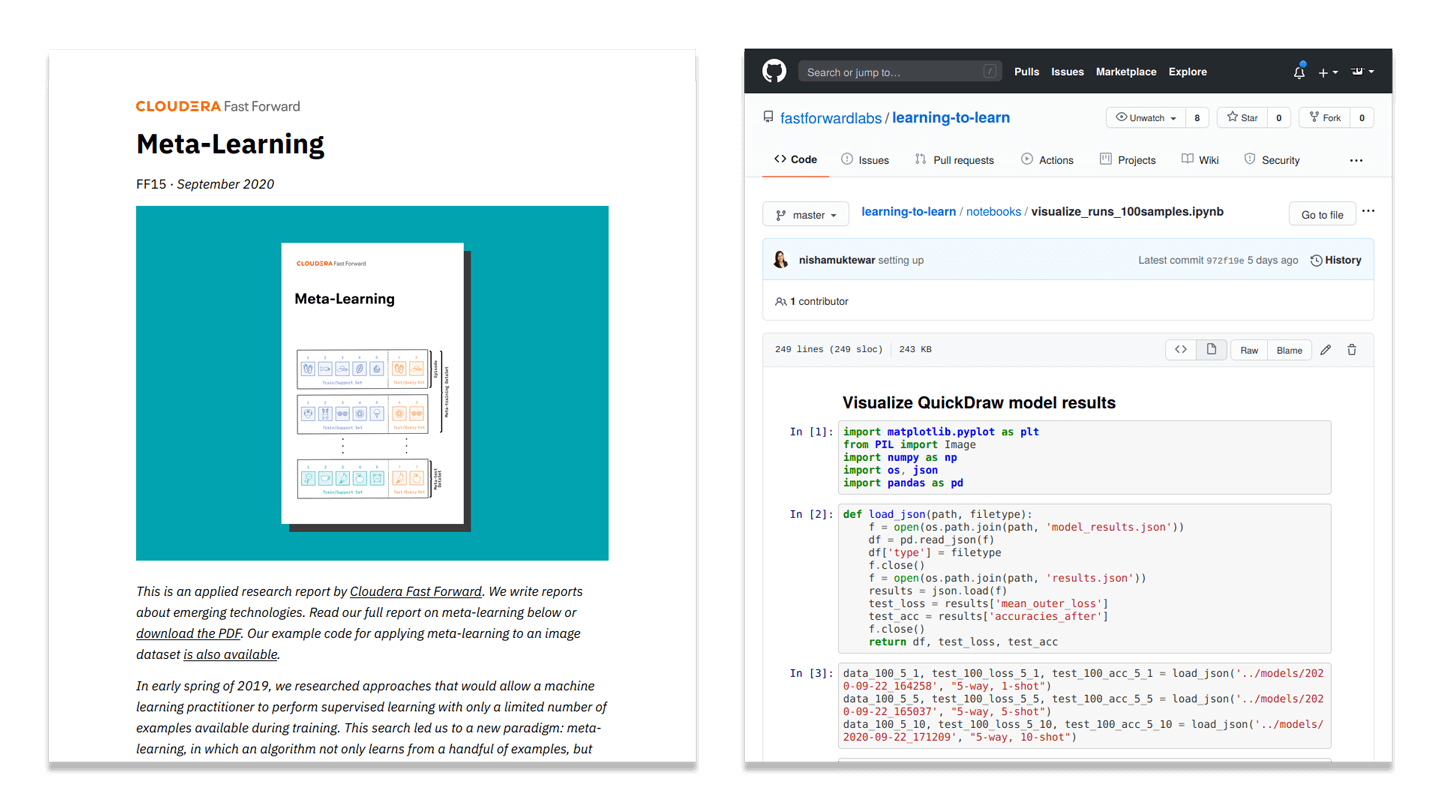Open the file options ellipsis menu
The height and width of the screenshot is (810, 1440).
tap(1368, 212)
